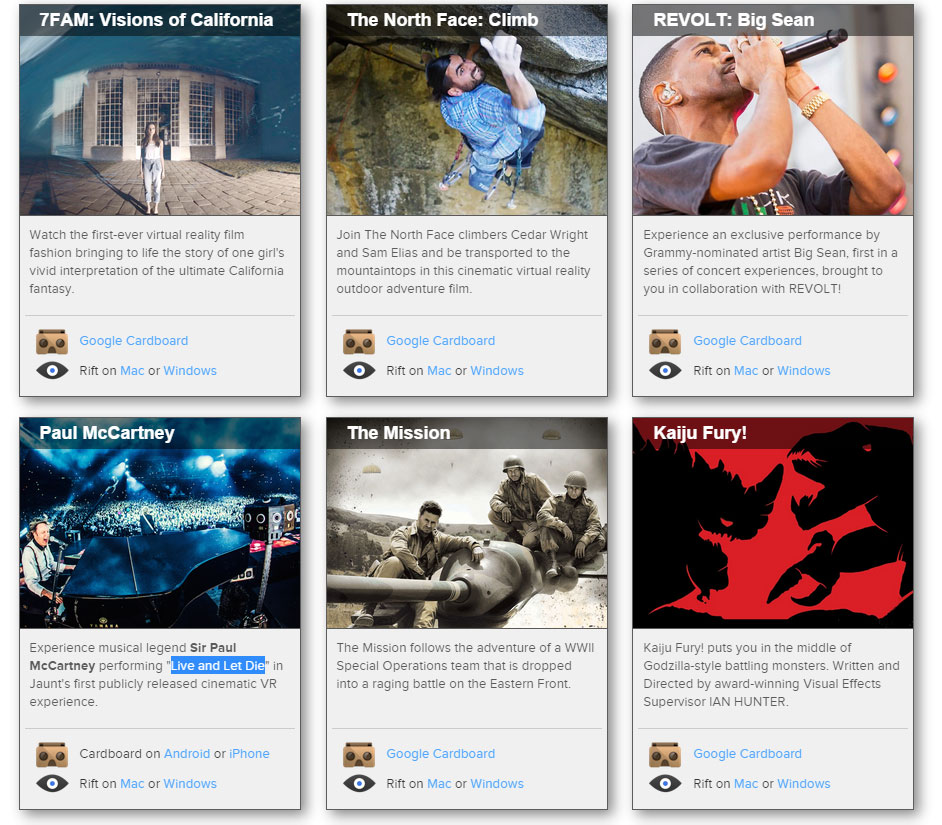
Task: Open Windows Rift download for North Face Climb
Action: (x=497, y=371)
